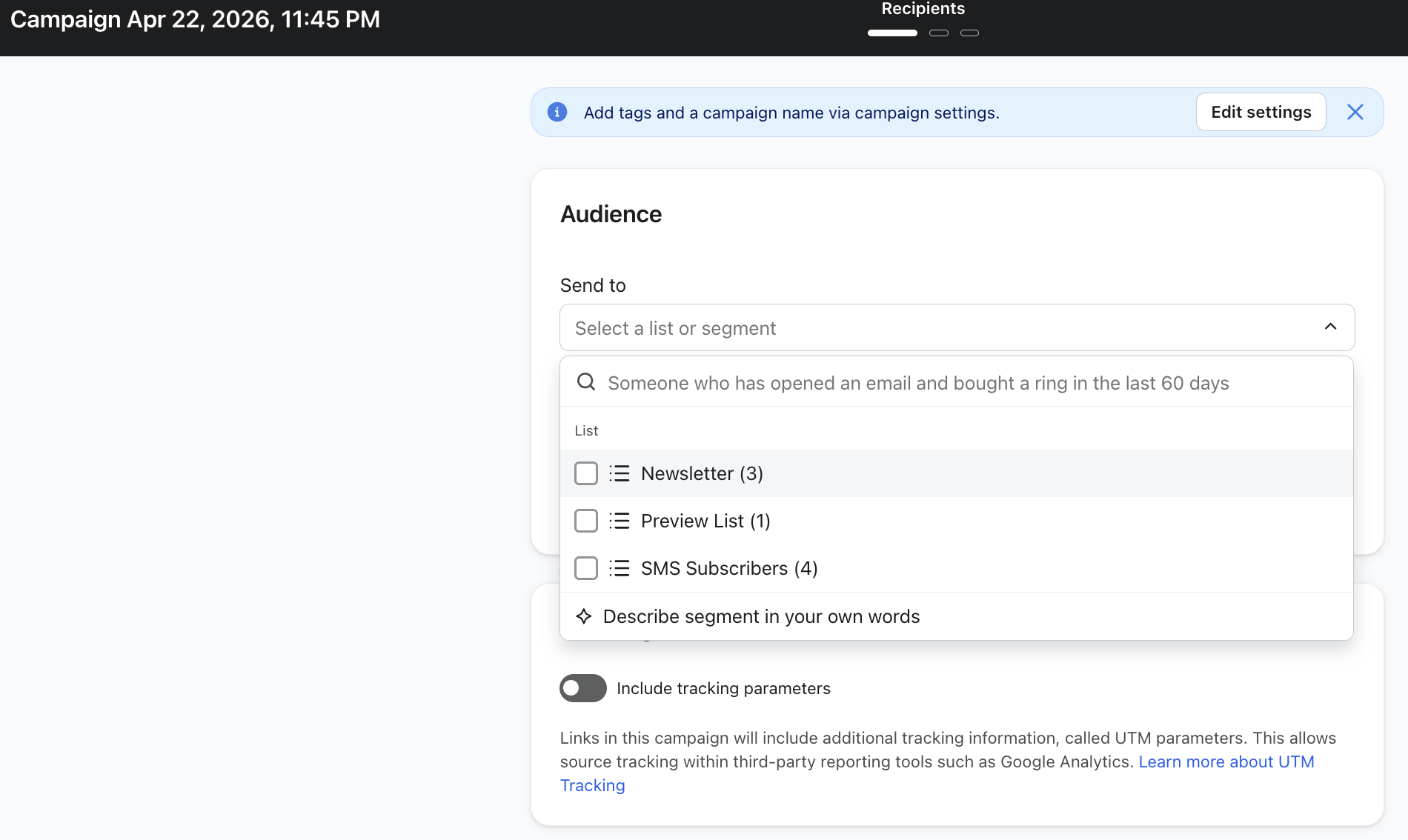Click the third progress step indicator
Image resolution: width=1408 pixels, height=840 pixels.
(969, 33)
